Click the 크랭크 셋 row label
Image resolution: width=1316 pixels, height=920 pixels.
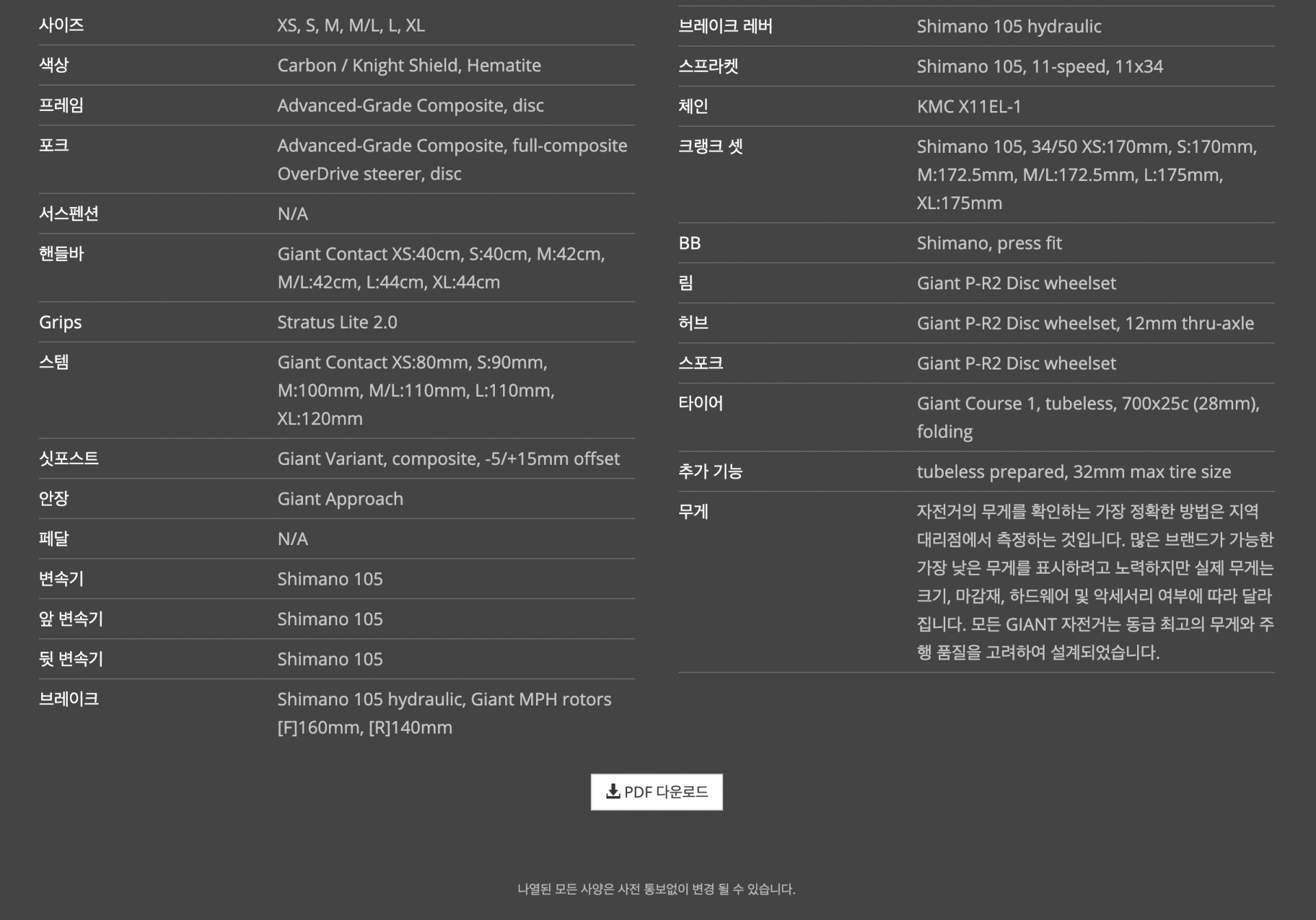coord(710,146)
